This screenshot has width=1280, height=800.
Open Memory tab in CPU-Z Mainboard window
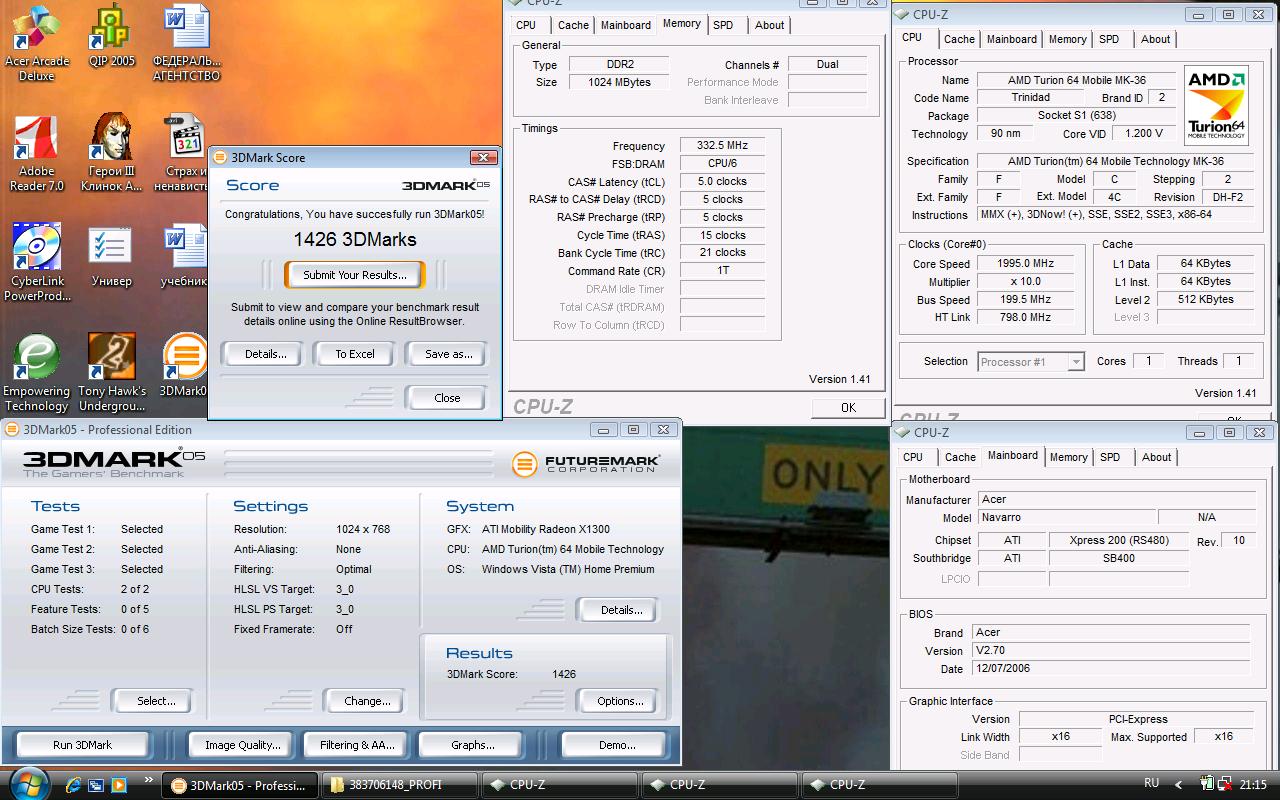tap(1068, 457)
